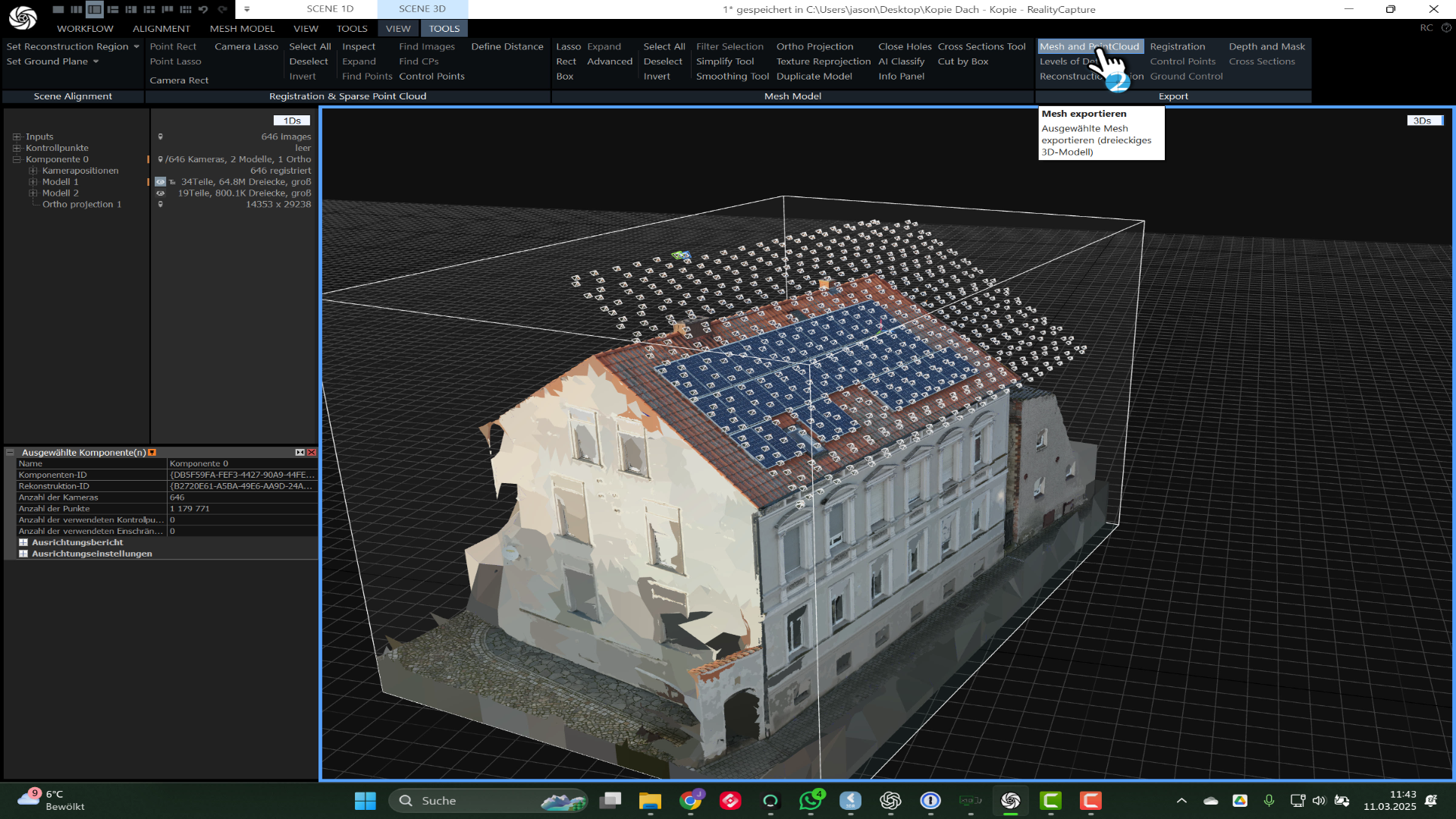Expand the Inputs tree node
This screenshot has height=819, width=1456.
tap(16, 137)
